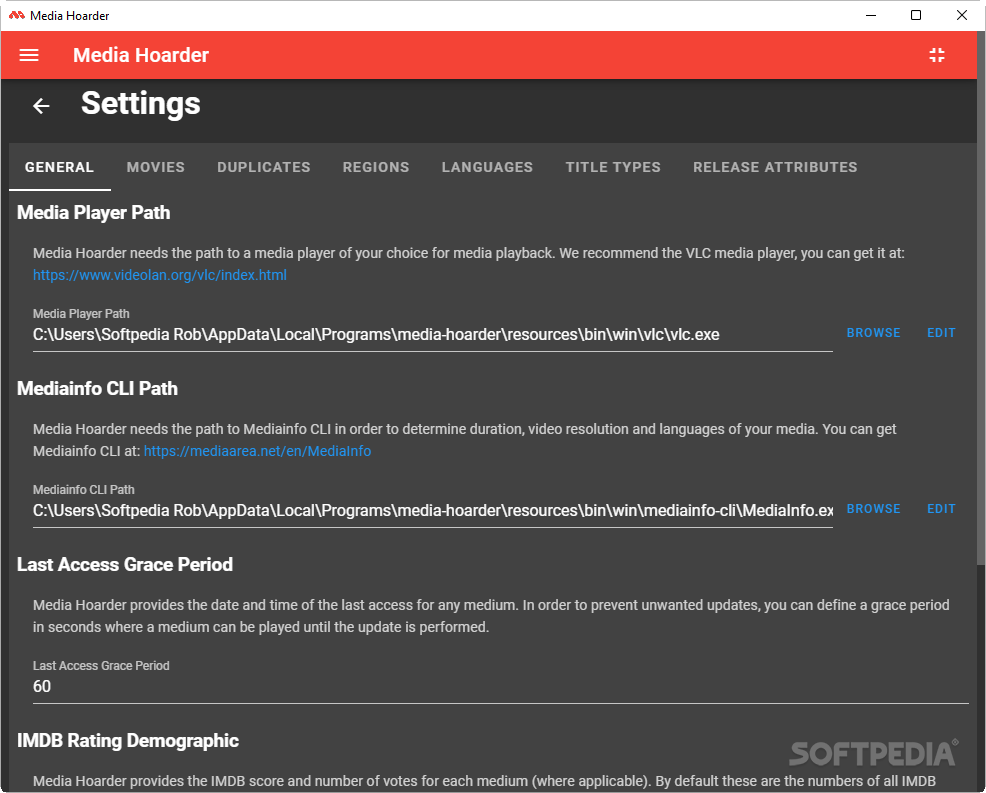The height and width of the screenshot is (793, 986).
Task: Click the vertical scrollbar on the right
Action: pyautogui.click(x=981, y=297)
